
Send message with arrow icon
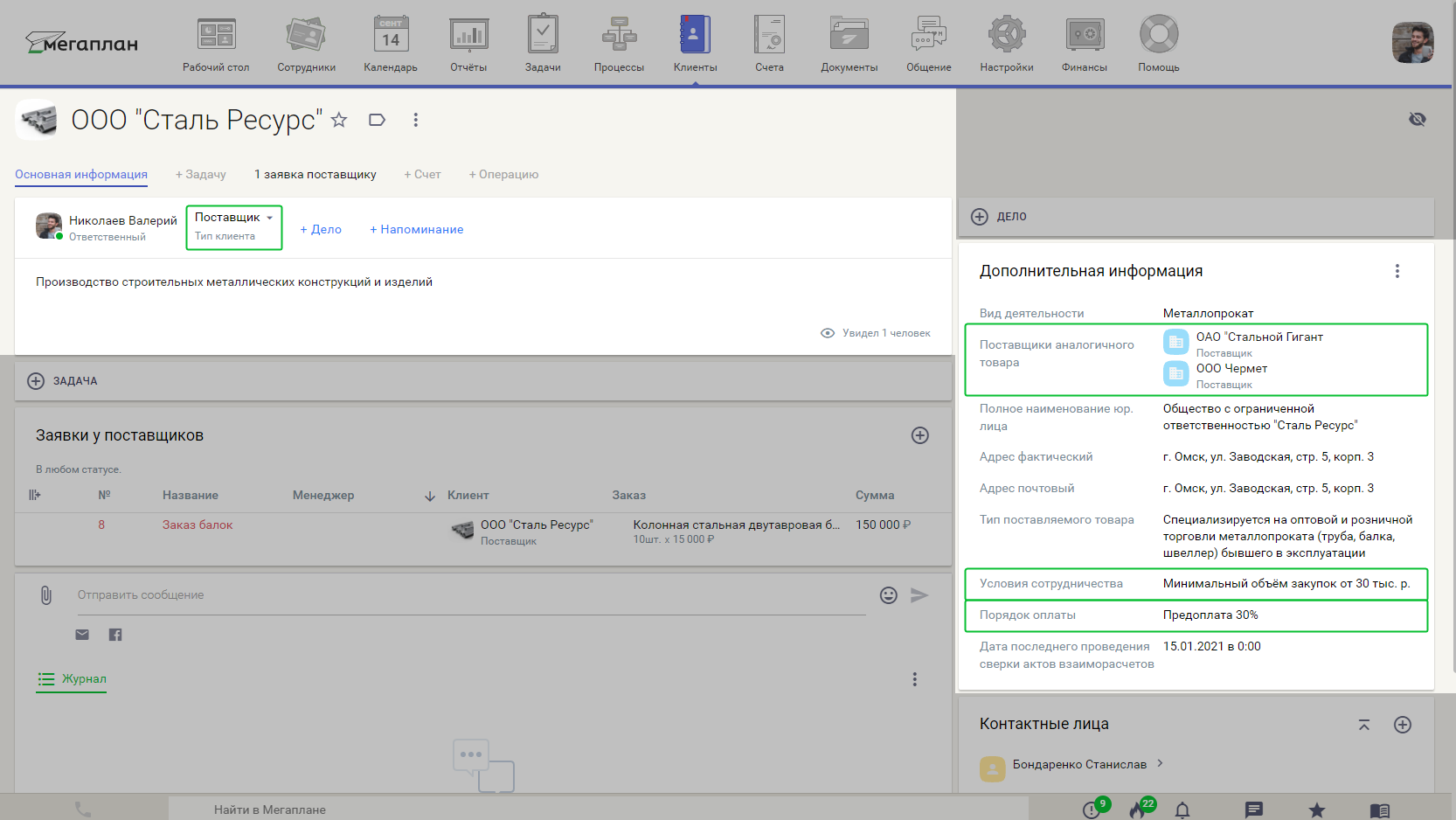(x=919, y=595)
